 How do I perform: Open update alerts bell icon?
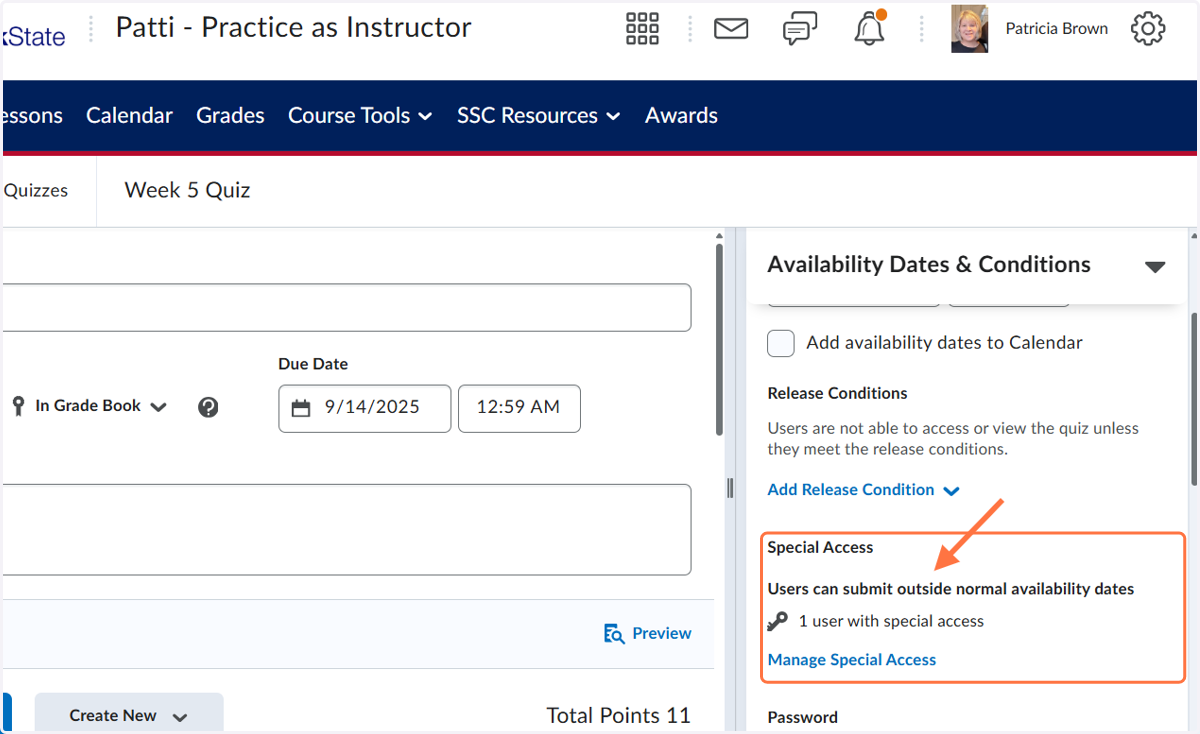pos(870,28)
